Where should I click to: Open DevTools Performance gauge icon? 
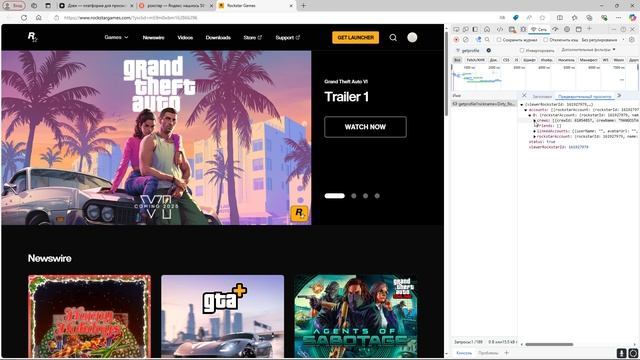tap(556, 29)
